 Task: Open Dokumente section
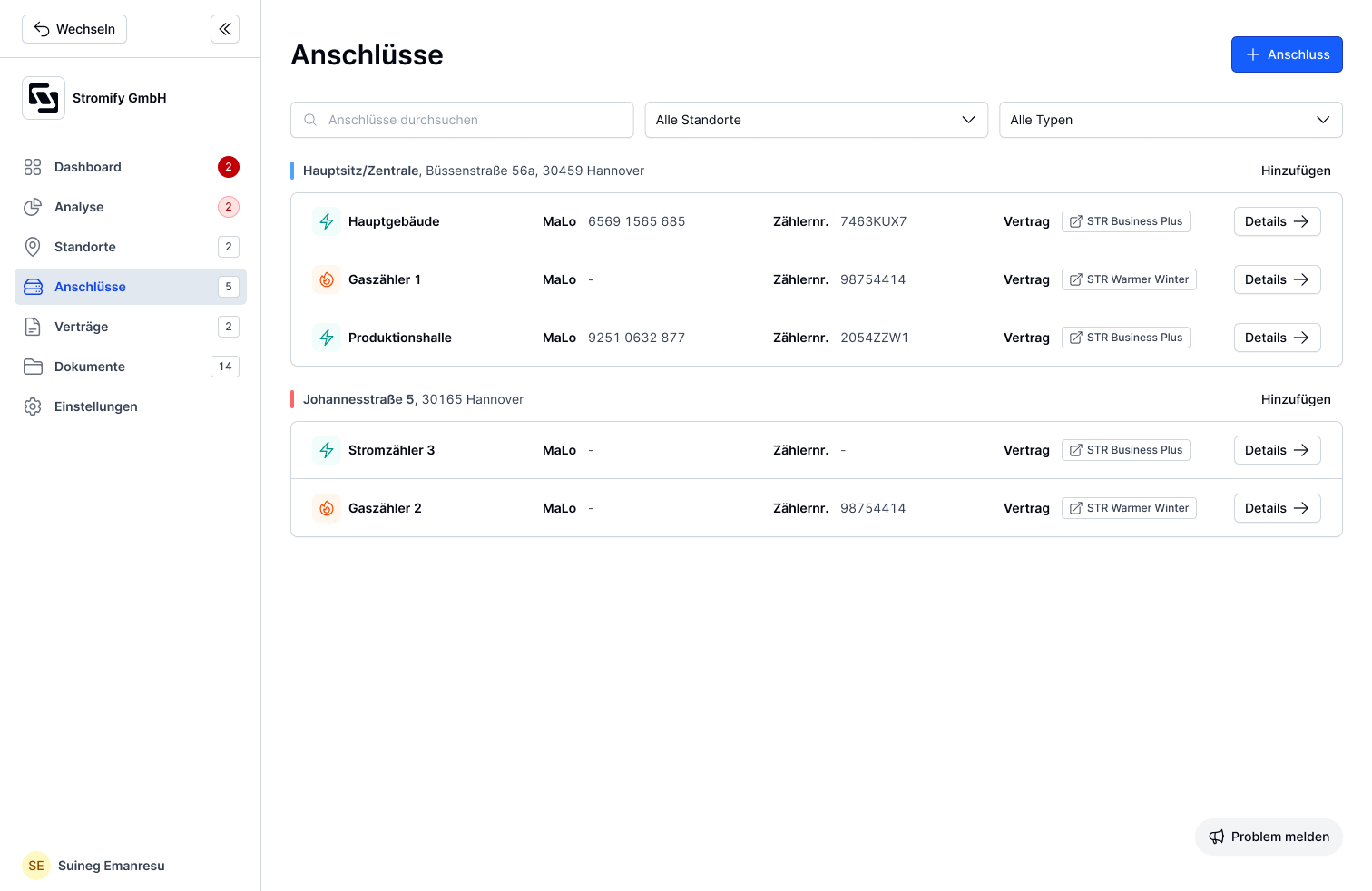[x=131, y=367]
